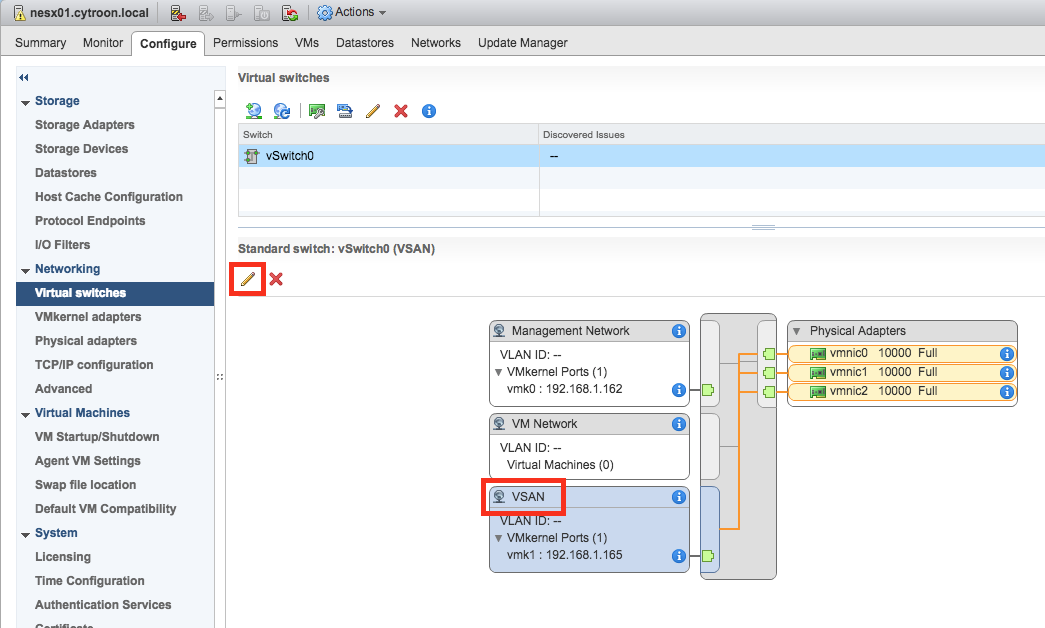
Task: Collapse VMkernel Ports under Management Network
Action: 499,372
